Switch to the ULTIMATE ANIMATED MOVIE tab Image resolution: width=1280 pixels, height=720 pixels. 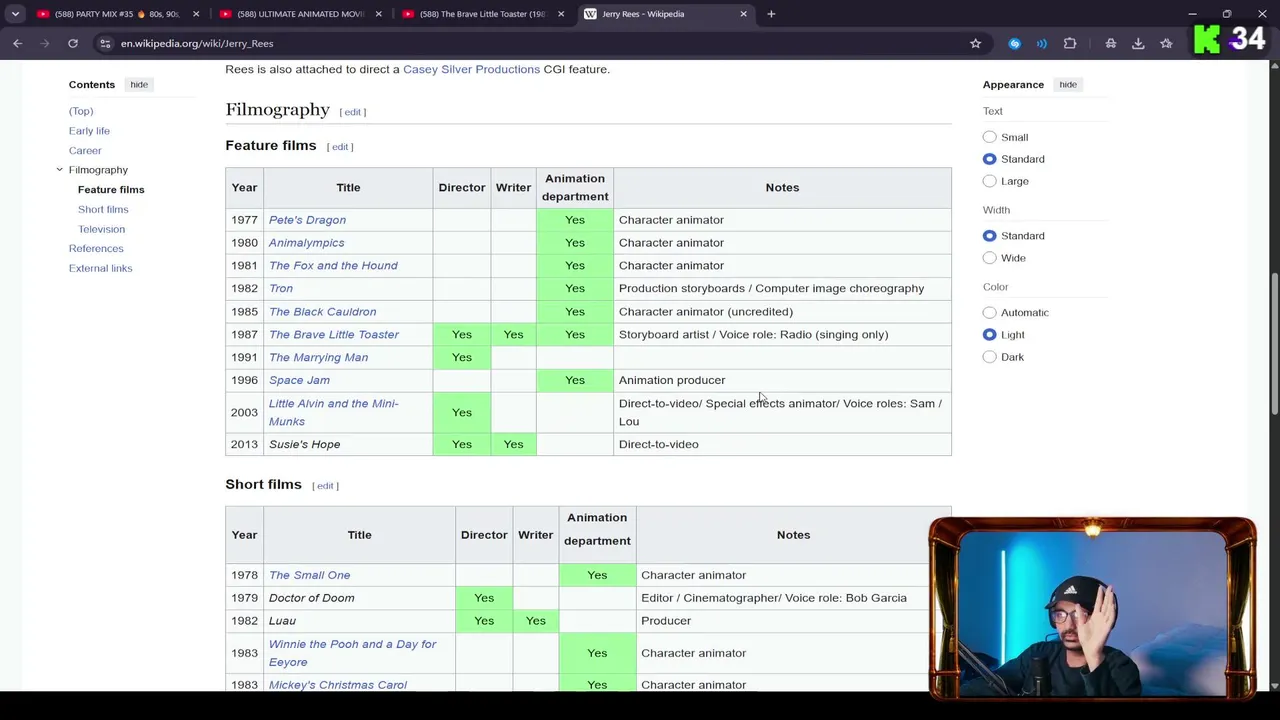coord(298,14)
